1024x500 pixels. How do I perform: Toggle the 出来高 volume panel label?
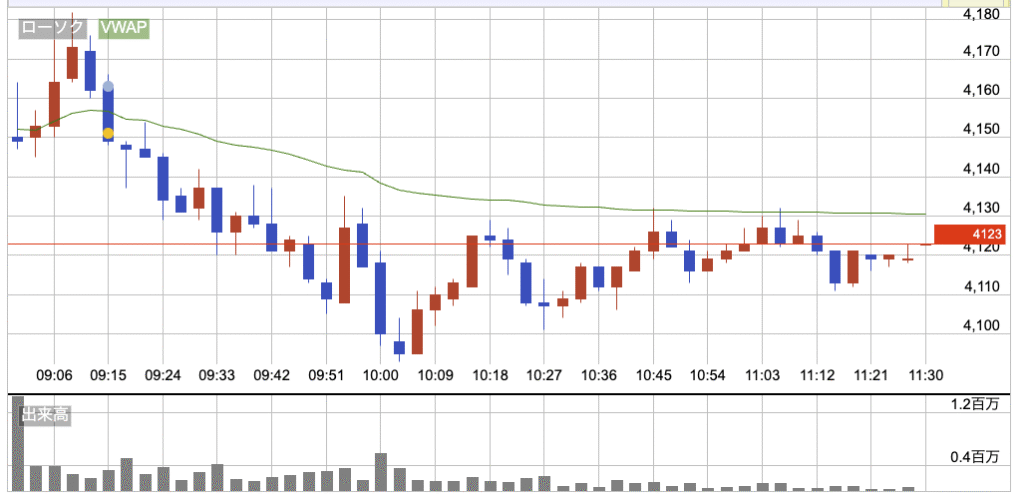pos(45,415)
